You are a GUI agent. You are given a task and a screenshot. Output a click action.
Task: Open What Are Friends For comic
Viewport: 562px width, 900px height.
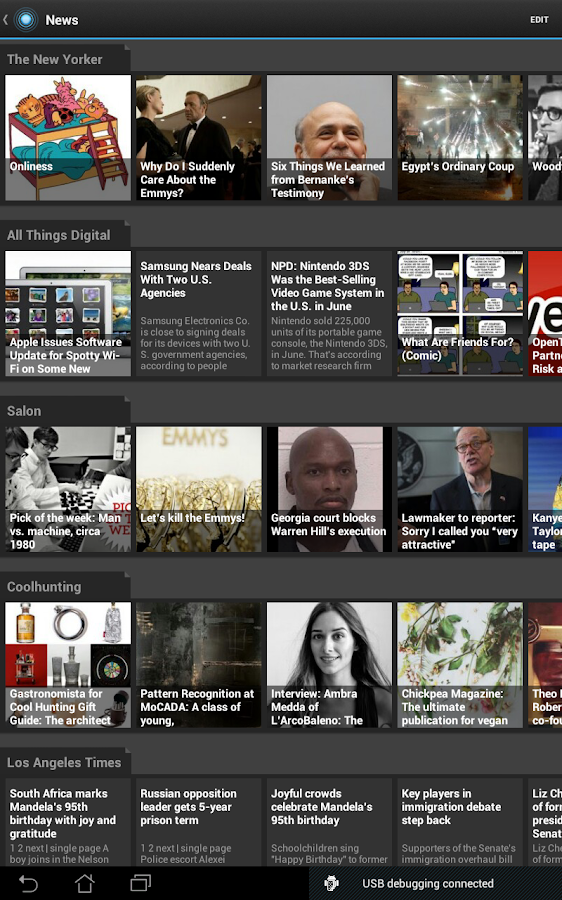pyautogui.click(x=460, y=313)
